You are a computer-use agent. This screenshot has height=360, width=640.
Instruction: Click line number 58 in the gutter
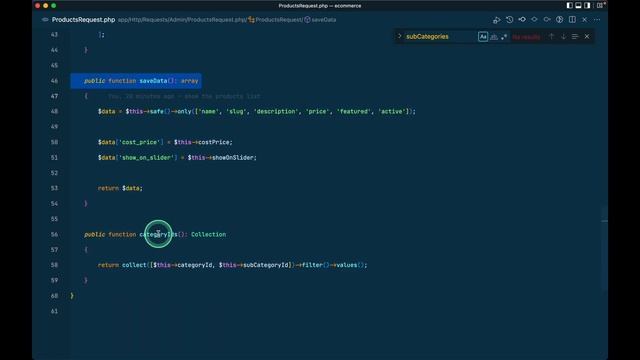click(54, 265)
